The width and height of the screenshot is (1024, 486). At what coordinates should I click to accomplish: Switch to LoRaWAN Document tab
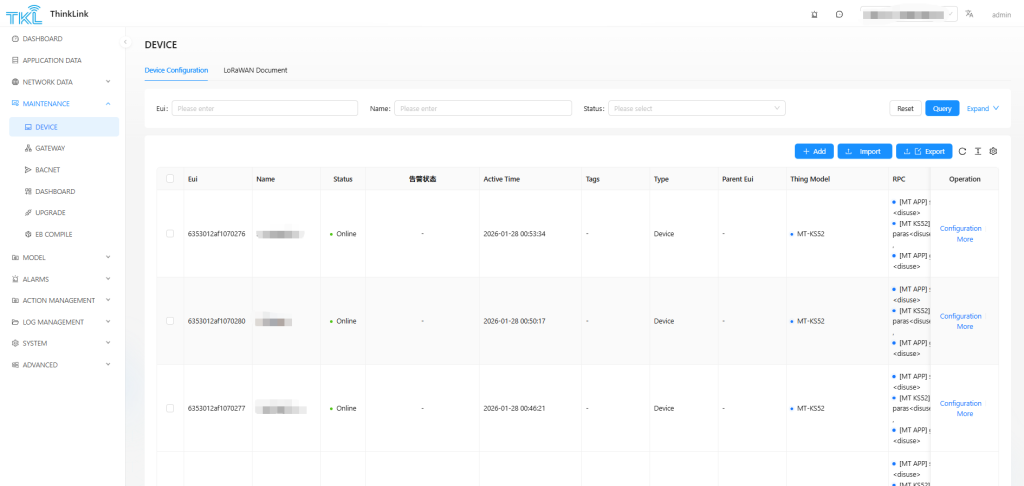(255, 70)
